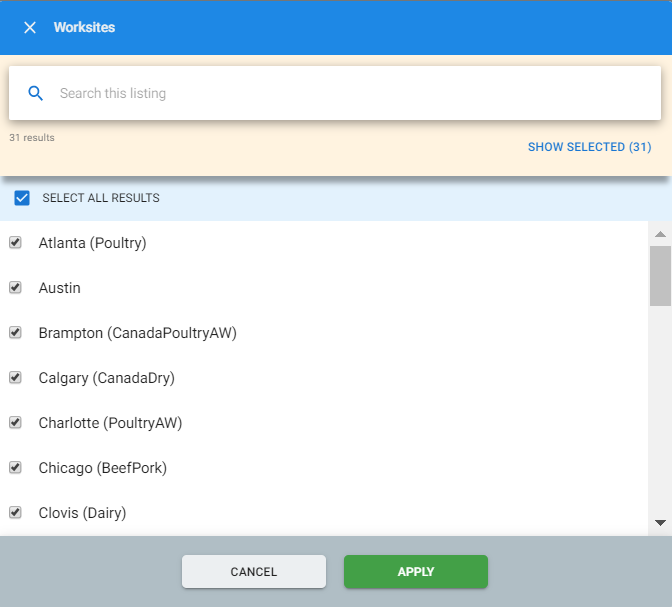Close the Worksites dialog with X icon
Image resolution: width=672 pixels, height=607 pixels.
point(30,28)
